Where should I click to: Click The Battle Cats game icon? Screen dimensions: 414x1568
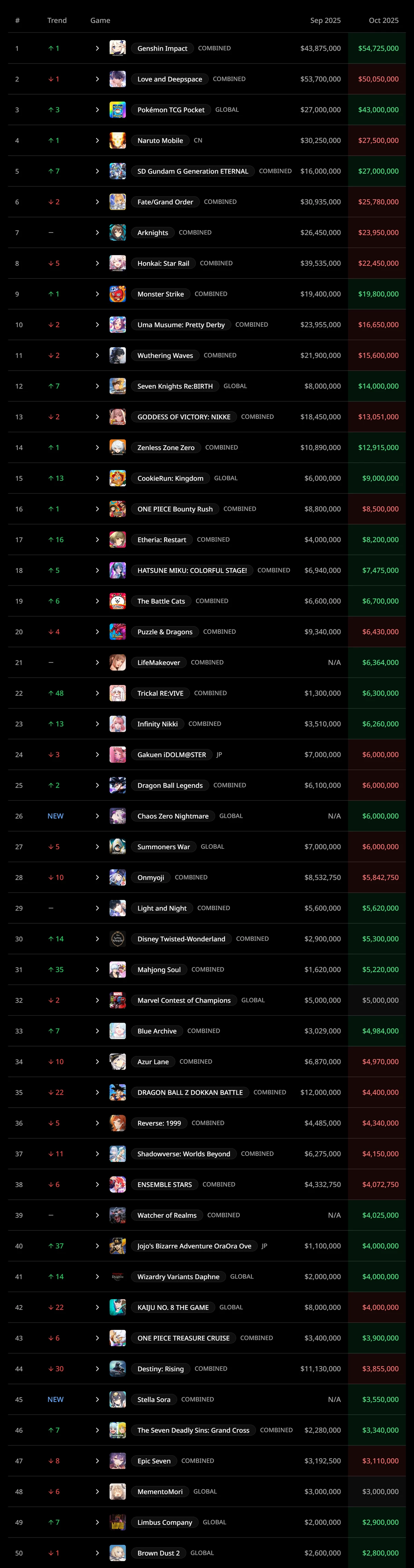118,601
